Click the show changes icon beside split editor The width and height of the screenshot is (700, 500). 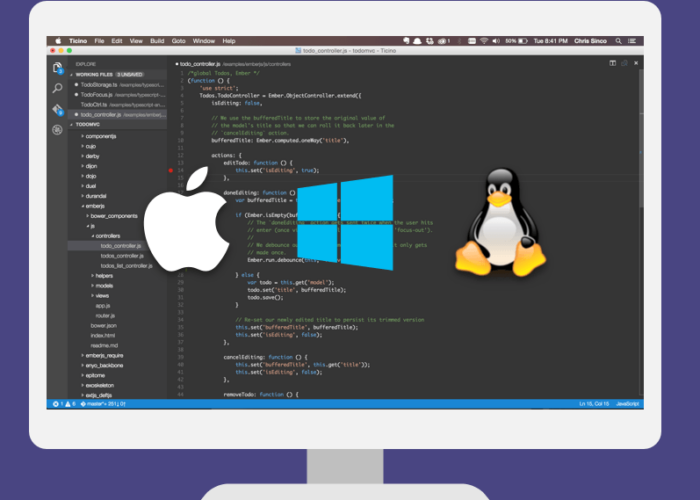pyautogui.click(x=624, y=63)
